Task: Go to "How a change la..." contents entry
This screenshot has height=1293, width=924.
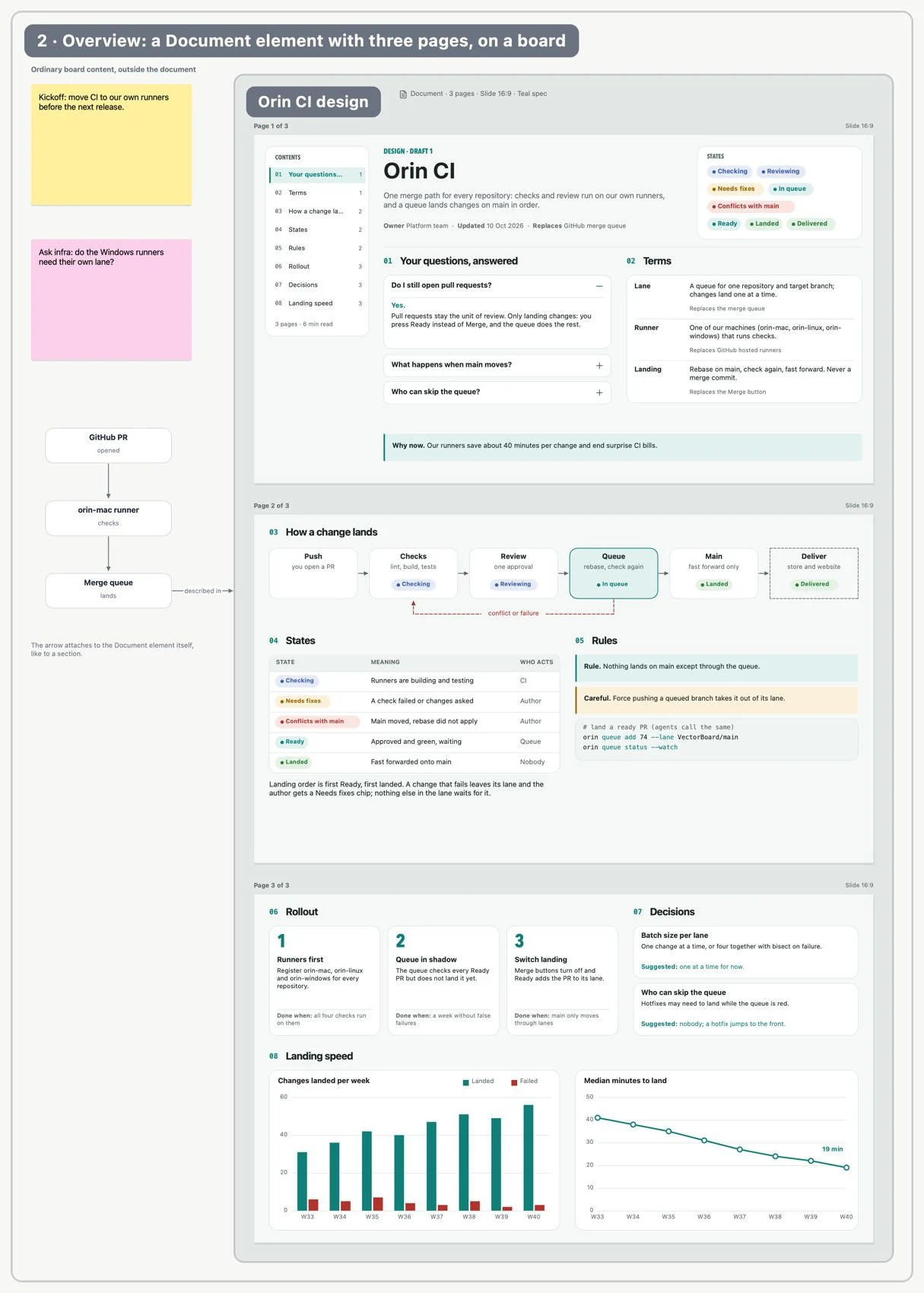Action: pyautogui.click(x=317, y=211)
